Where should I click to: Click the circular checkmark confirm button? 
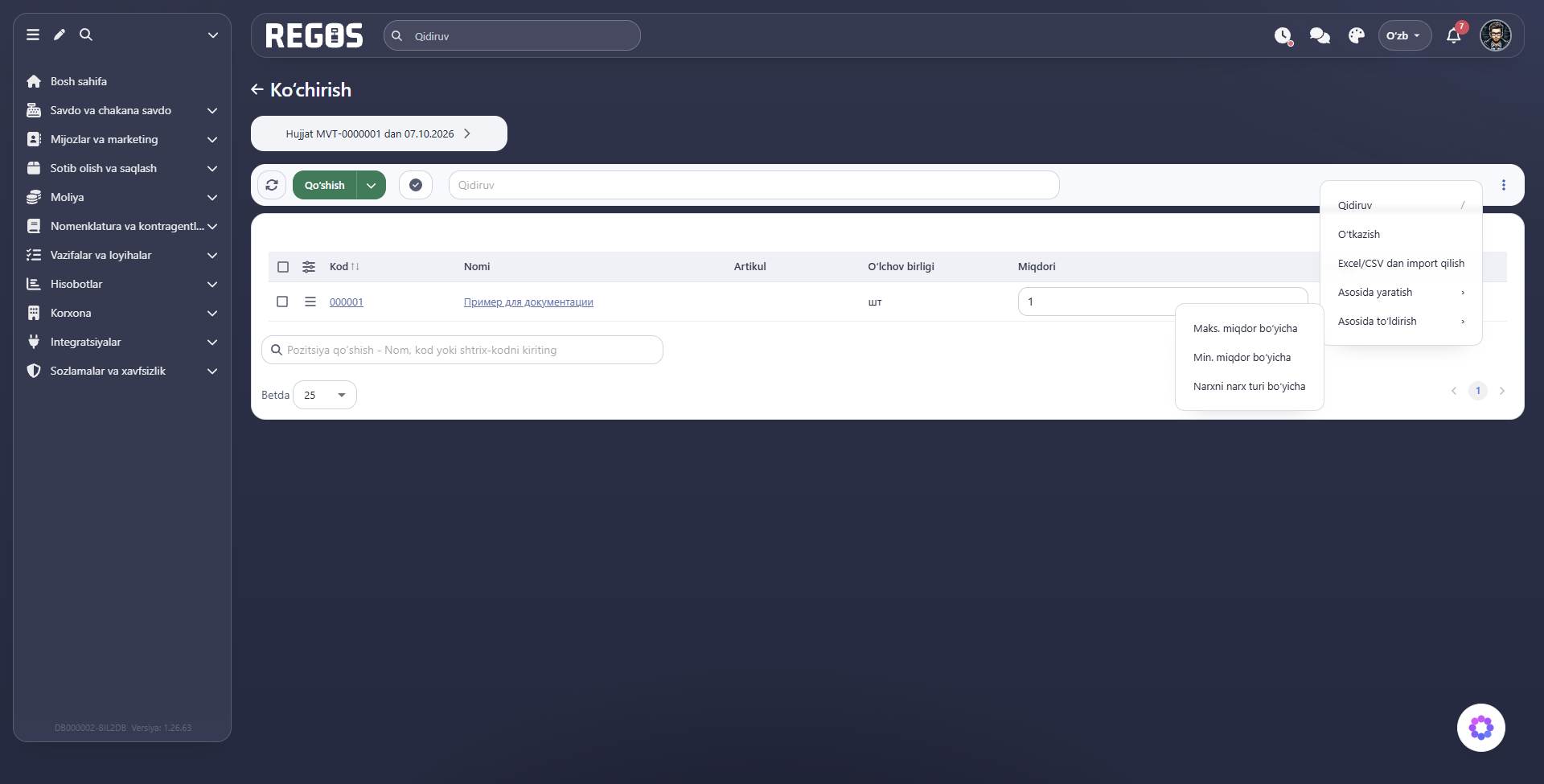click(416, 185)
